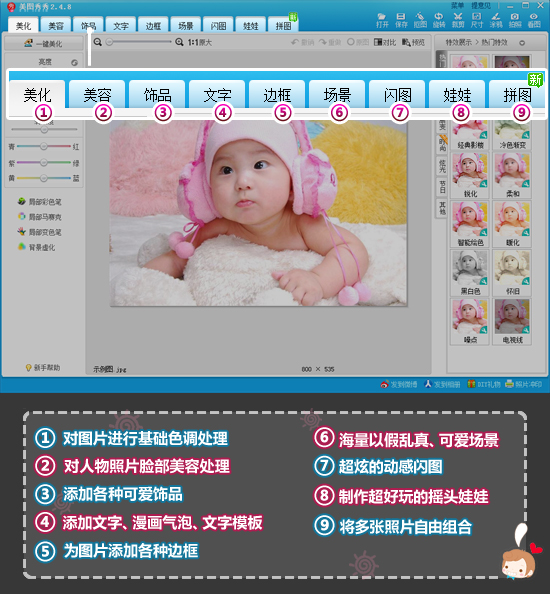The image size is (550, 594).
Task: Click the 一键美化 button
Action: pos(44,44)
